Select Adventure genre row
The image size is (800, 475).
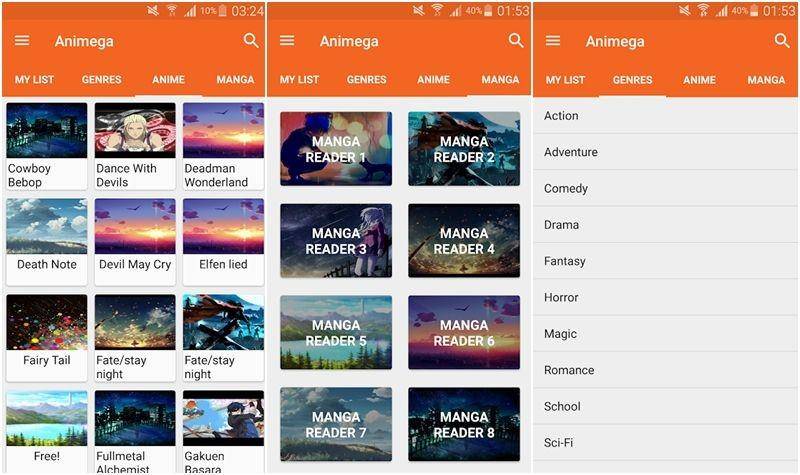coord(665,152)
